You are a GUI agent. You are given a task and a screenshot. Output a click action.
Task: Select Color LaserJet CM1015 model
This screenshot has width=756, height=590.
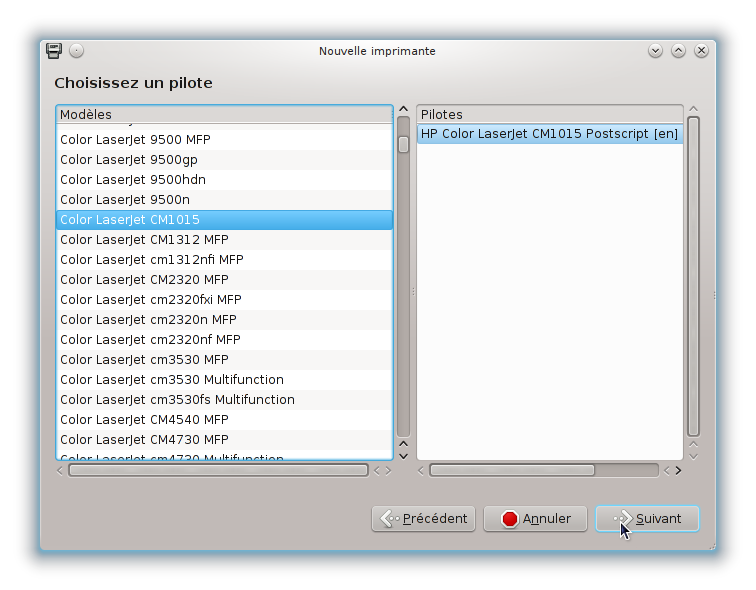click(x=224, y=220)
